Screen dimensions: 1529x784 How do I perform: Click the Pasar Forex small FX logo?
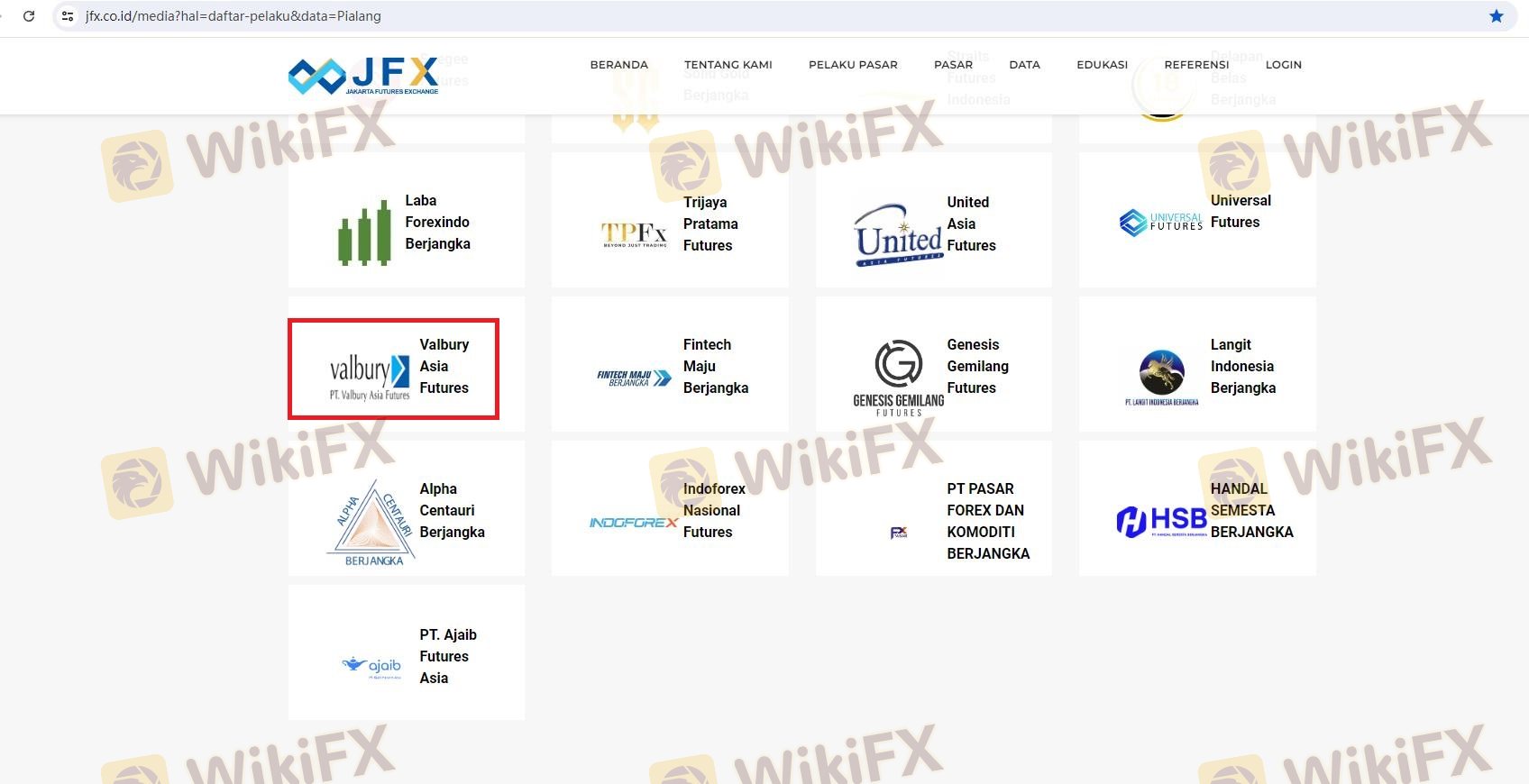[899, 533]
